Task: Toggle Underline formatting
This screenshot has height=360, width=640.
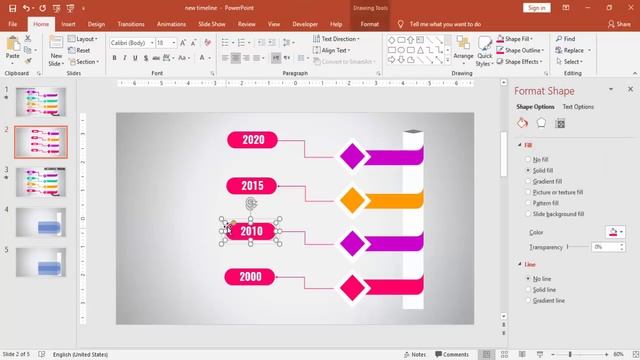Action: click(135, 58)
